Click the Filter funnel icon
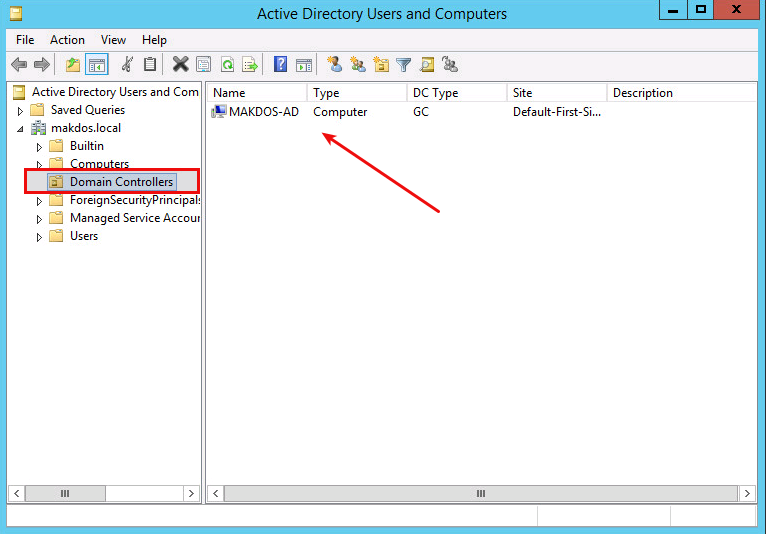This screenshot has height=534, width=766. [x=404, y=64]
